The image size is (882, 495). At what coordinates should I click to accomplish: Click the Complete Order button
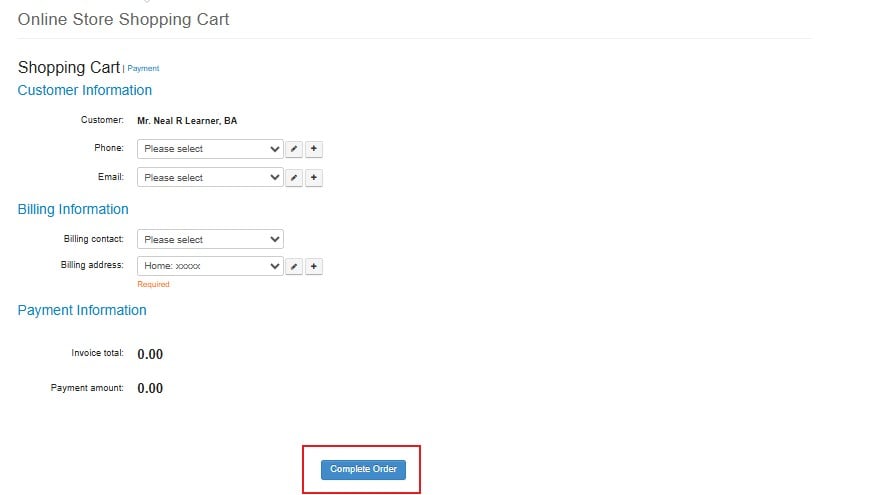(363, 470)
